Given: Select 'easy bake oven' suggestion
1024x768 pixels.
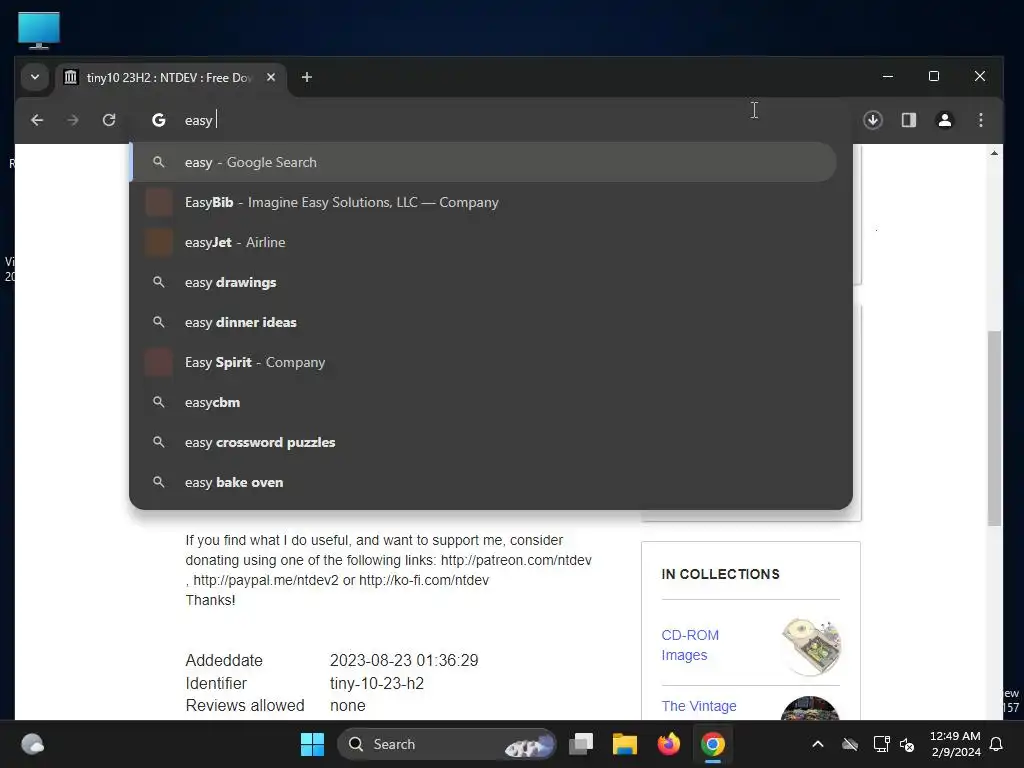Looking at the screenshot, I should coord(483,483).
